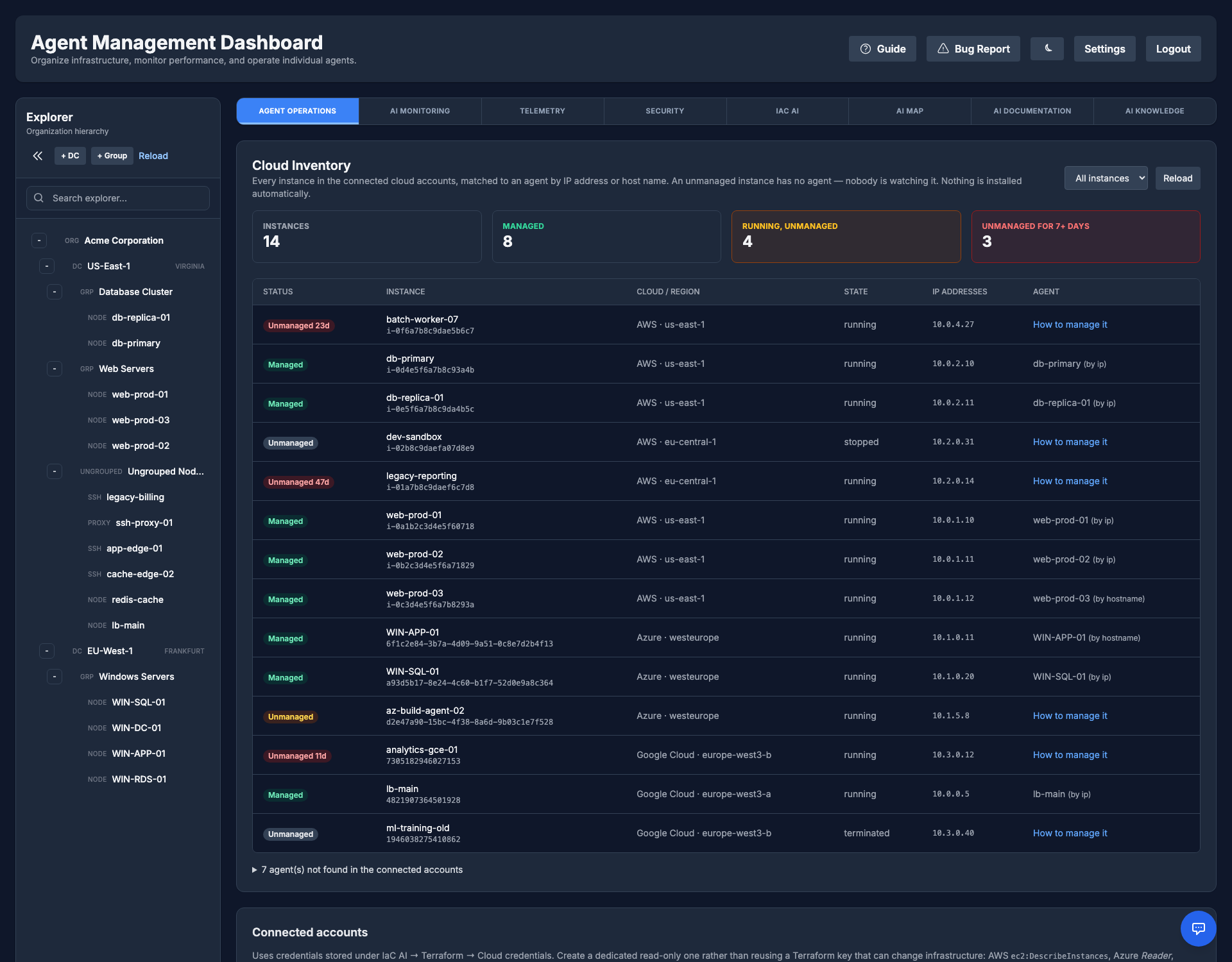Log out of the dashboard
Viewport: 1232px width, 962px height.
pos(1173,49)
